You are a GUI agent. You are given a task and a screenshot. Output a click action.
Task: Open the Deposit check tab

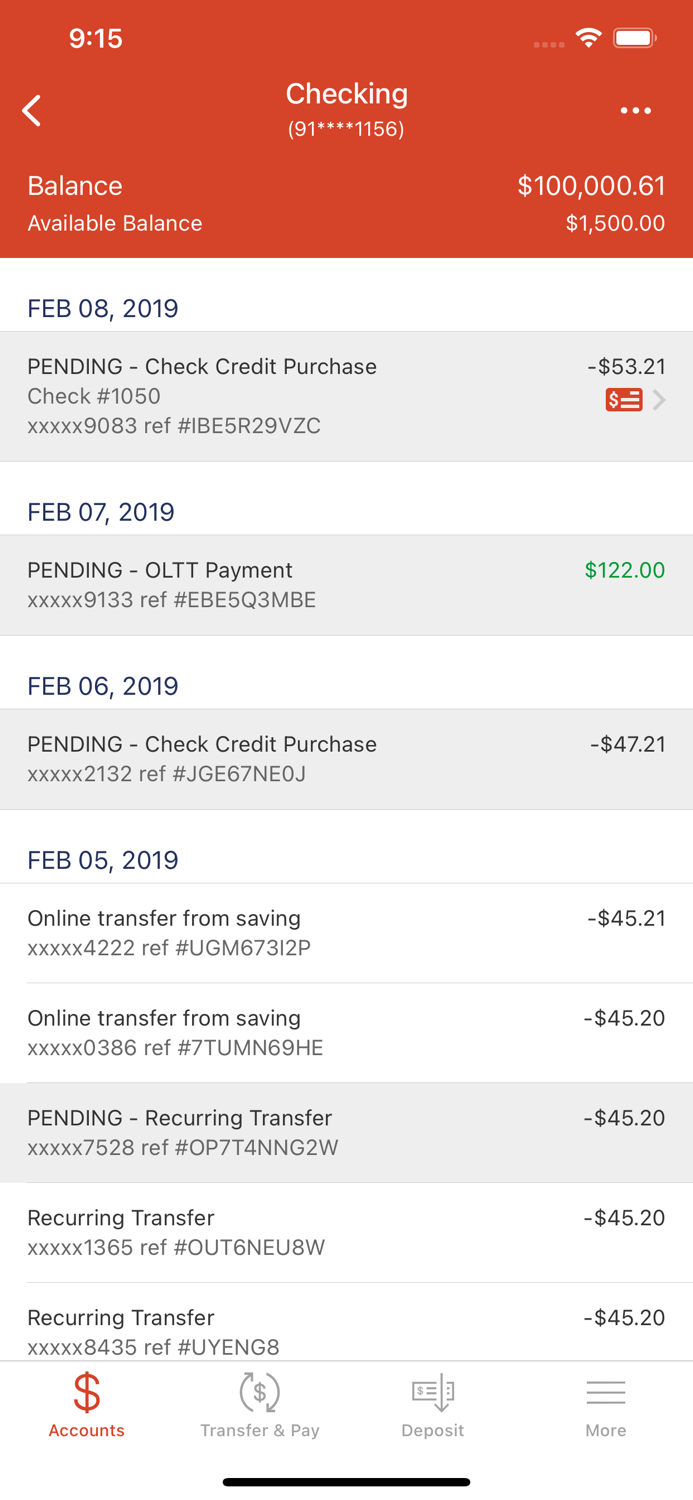click(433, 1405)
